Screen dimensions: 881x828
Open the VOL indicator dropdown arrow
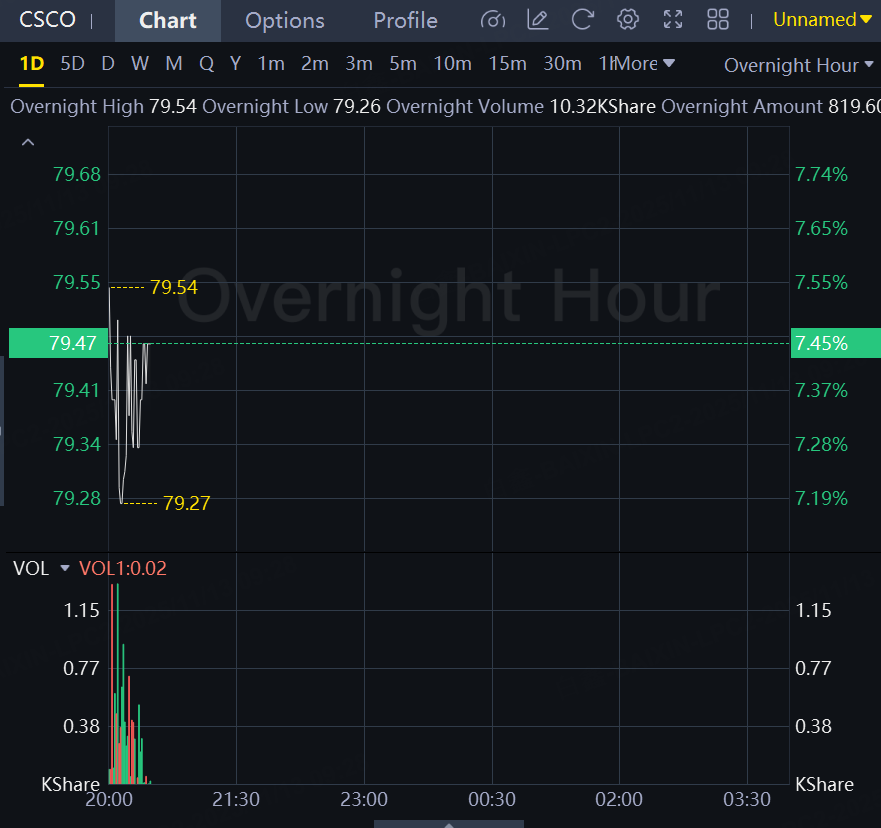pyautogui.click(x=65, y=568)
